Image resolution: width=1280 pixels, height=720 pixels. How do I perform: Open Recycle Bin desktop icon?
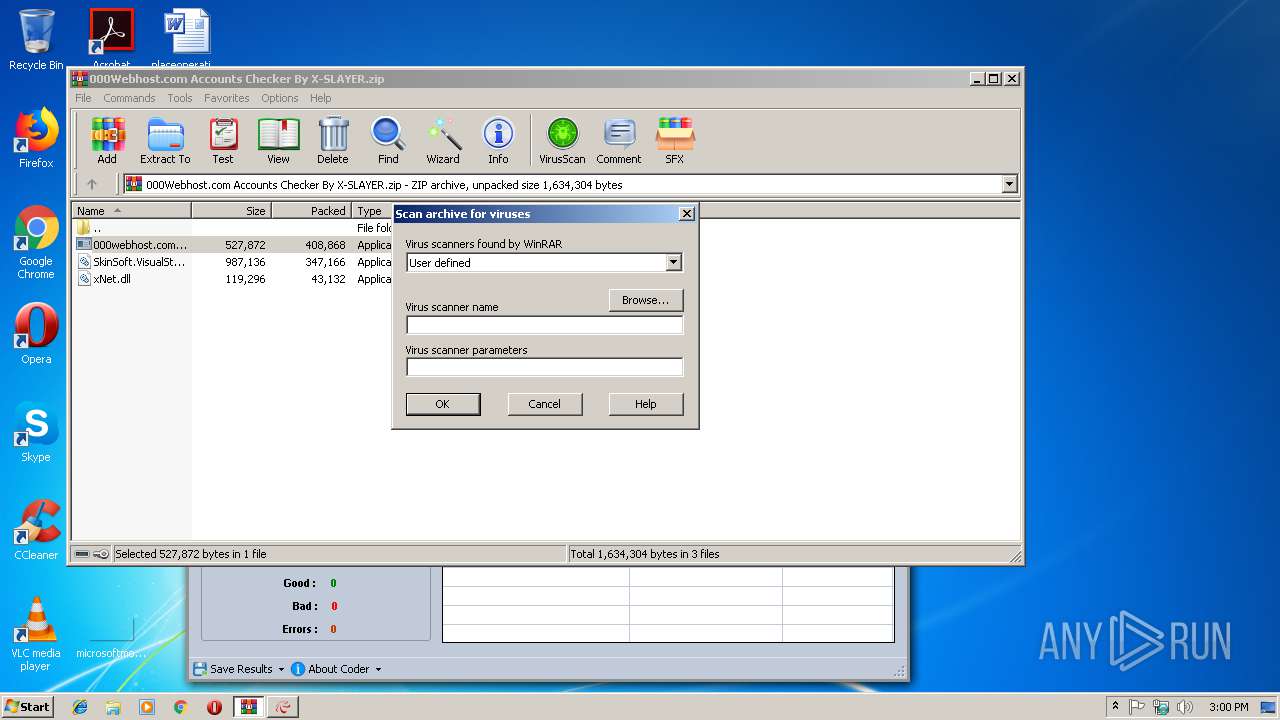click(x=36, y=40)
